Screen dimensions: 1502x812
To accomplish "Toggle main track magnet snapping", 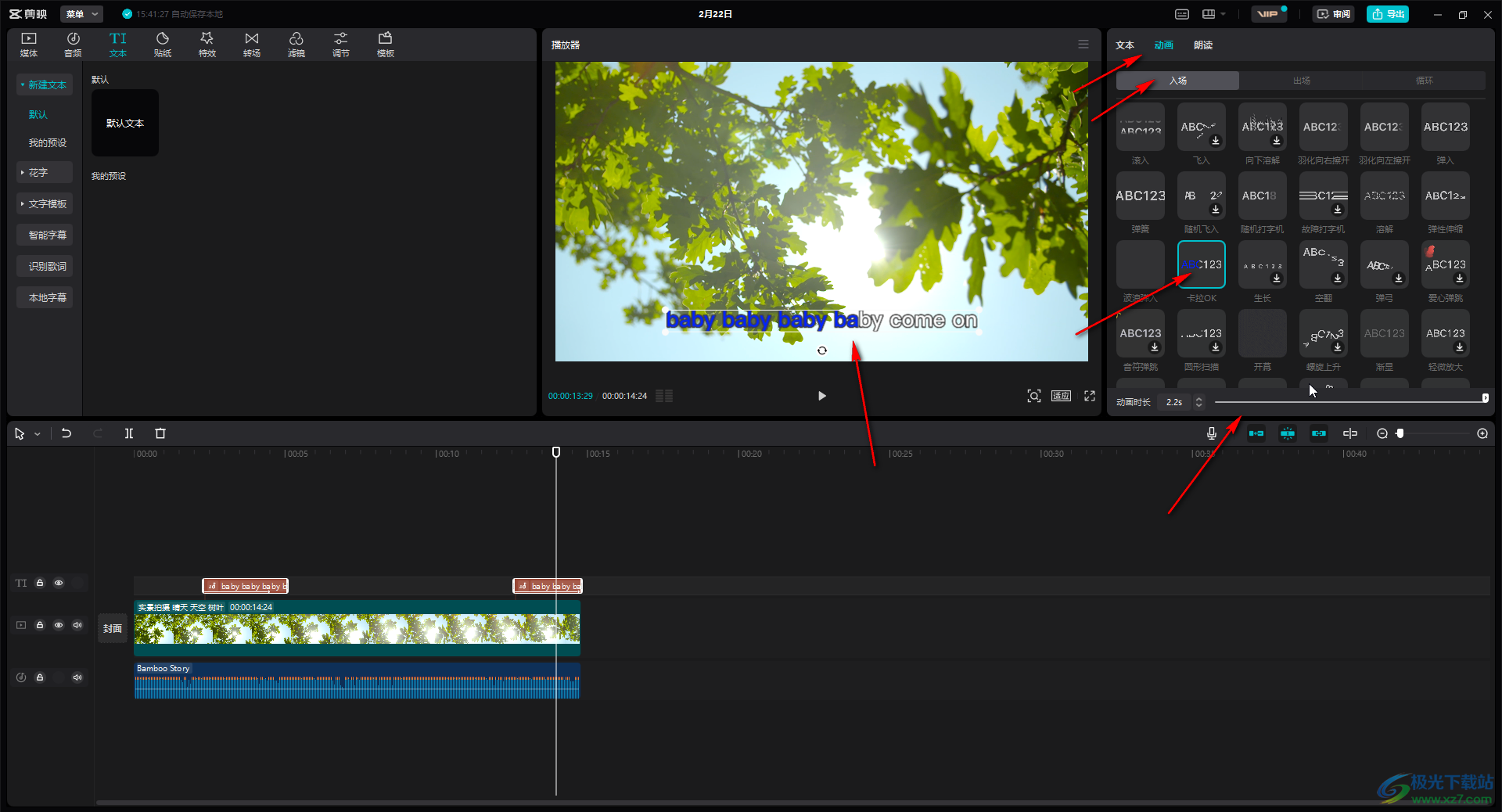I will [1256, 433].
